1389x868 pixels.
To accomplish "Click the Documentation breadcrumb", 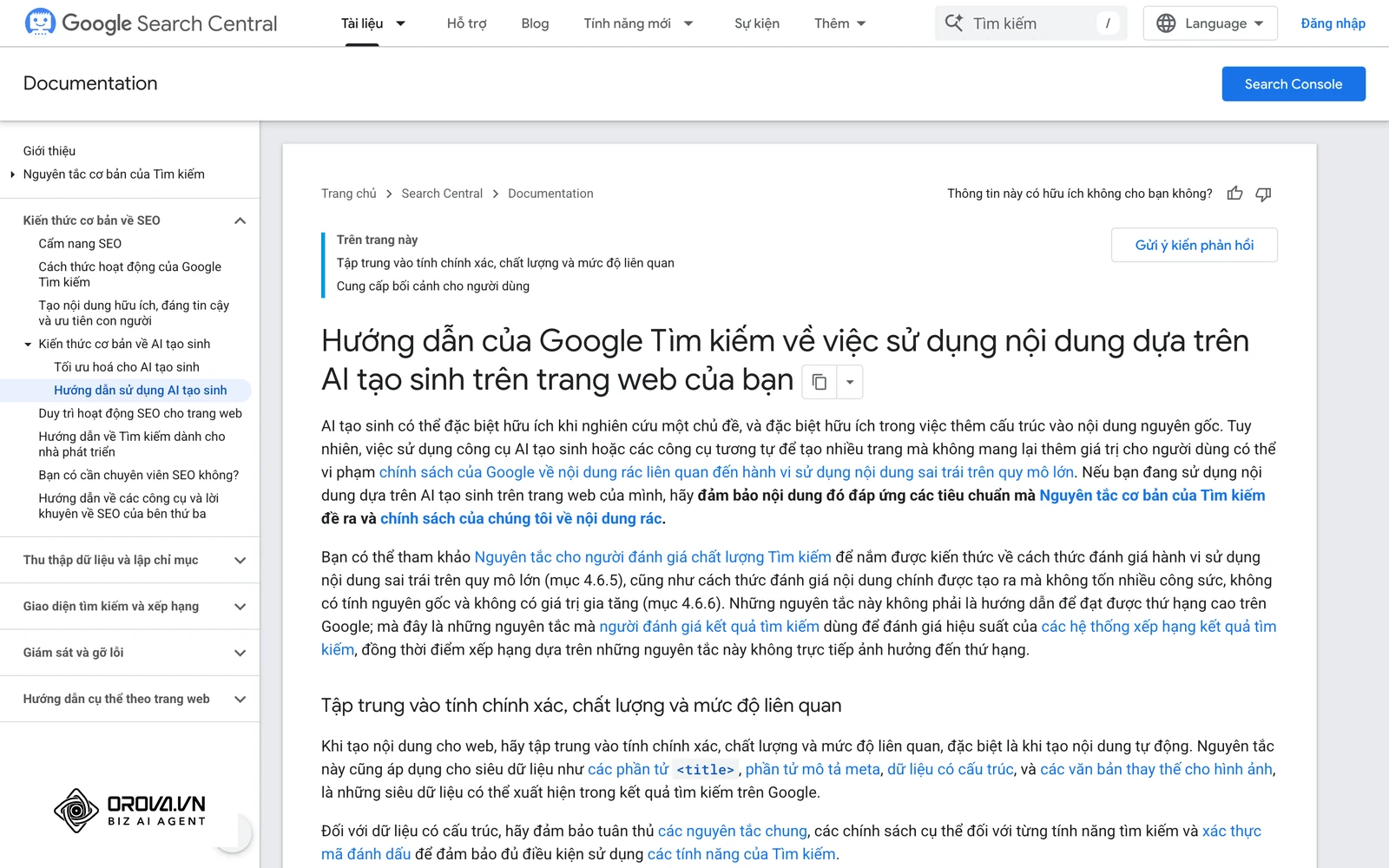I will point(550,194).
